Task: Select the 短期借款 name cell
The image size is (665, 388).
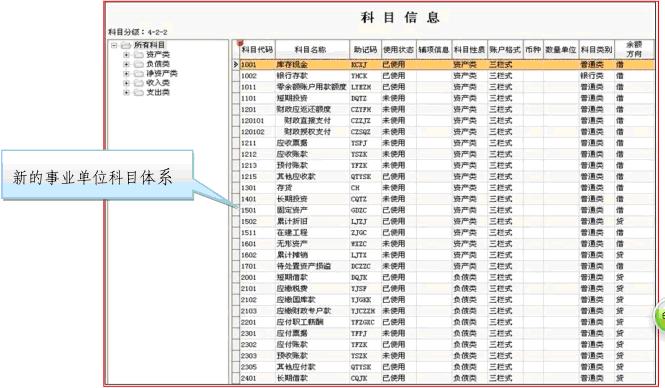Action: coord(312,277)
